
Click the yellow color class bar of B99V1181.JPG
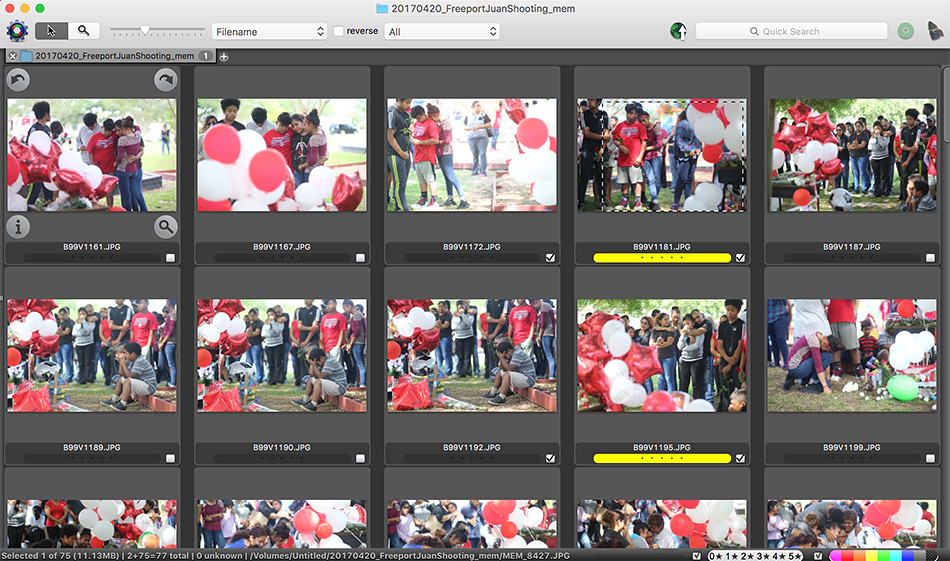pos(662,258)
